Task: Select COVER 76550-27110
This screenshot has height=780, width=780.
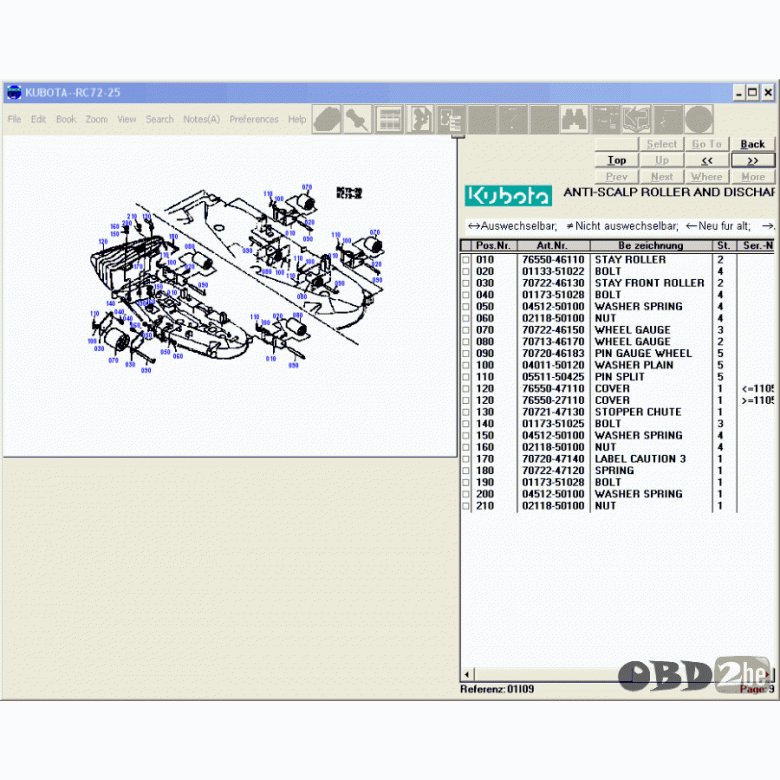Action: click(x=612, y=400)
